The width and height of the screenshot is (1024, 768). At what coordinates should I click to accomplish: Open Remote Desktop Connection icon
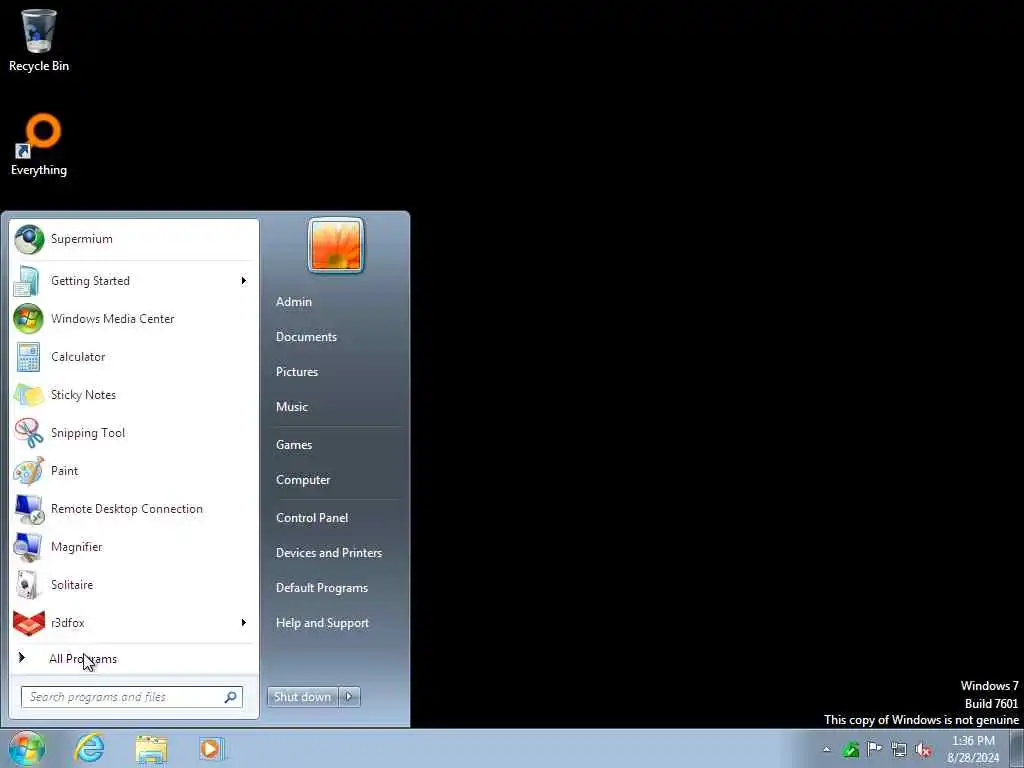(28, 509)
